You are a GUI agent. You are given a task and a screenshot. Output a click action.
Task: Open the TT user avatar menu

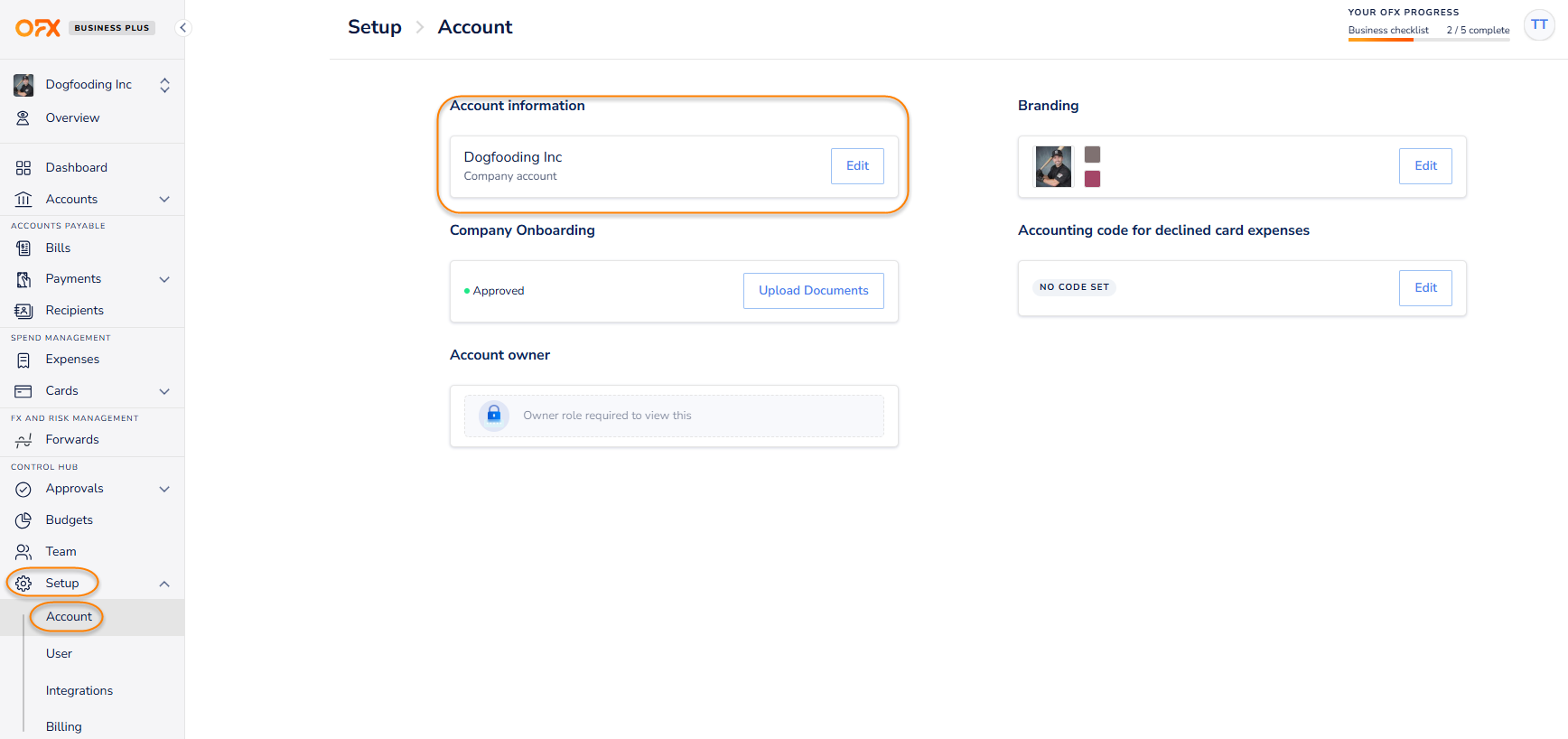click(1539, 25)
